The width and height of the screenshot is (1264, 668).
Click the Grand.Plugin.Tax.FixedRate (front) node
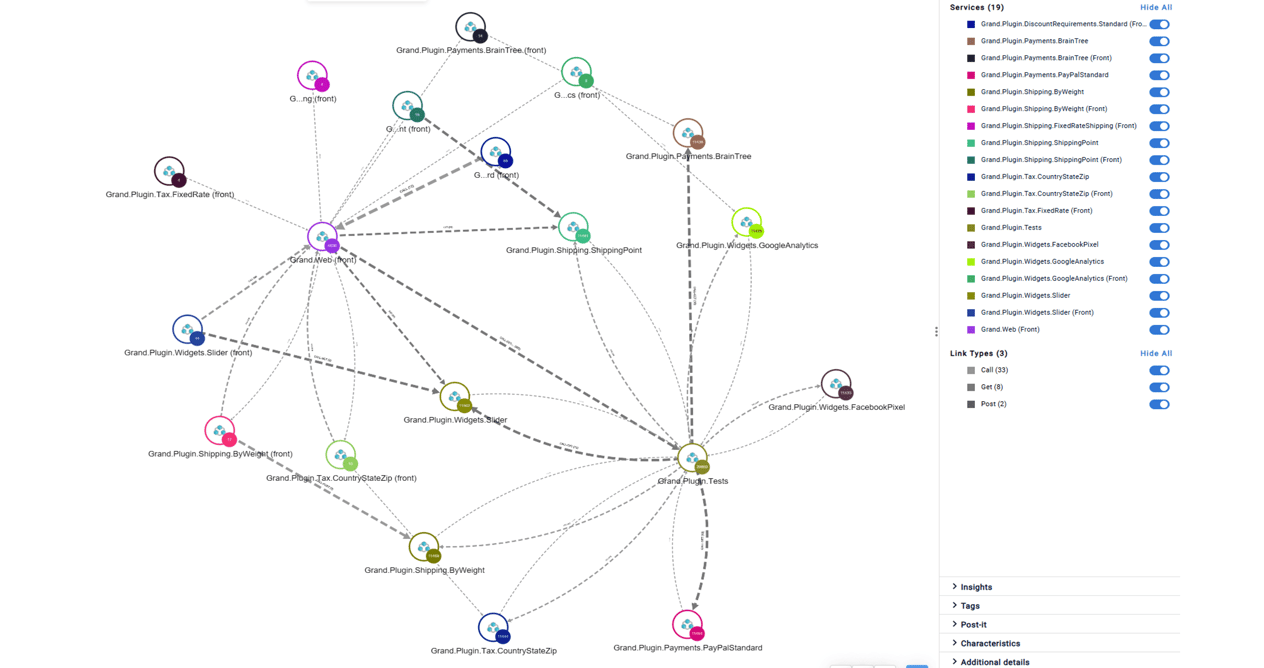pyautogui.click(x=169, y=172)
